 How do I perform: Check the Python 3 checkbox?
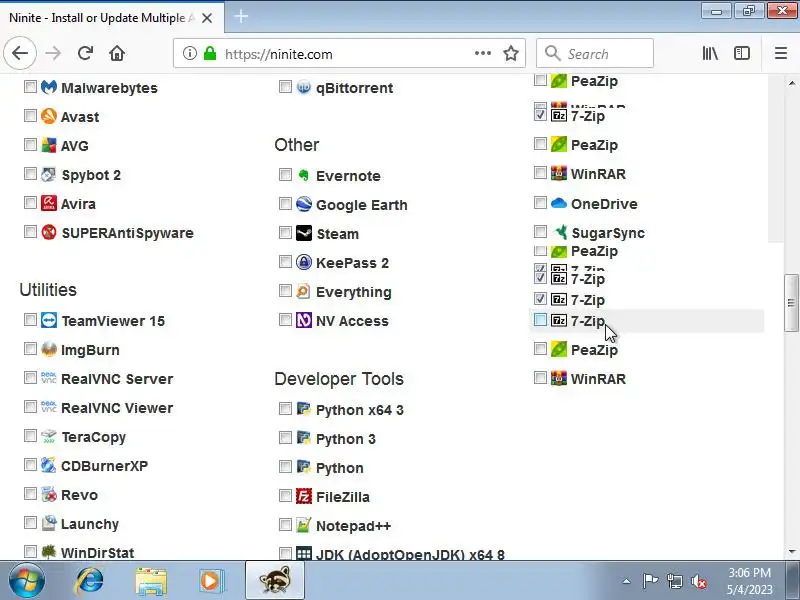(x=285, y=438)
